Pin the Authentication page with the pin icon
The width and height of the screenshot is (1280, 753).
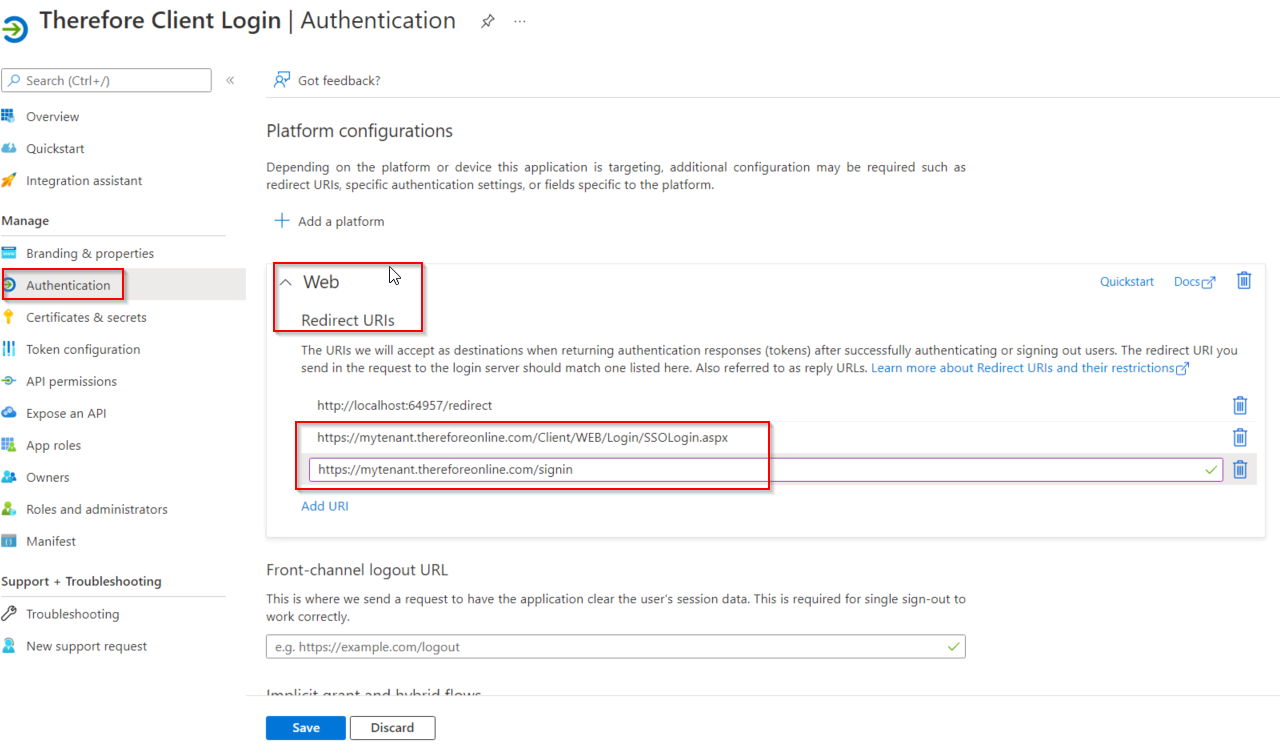point(487,21)
